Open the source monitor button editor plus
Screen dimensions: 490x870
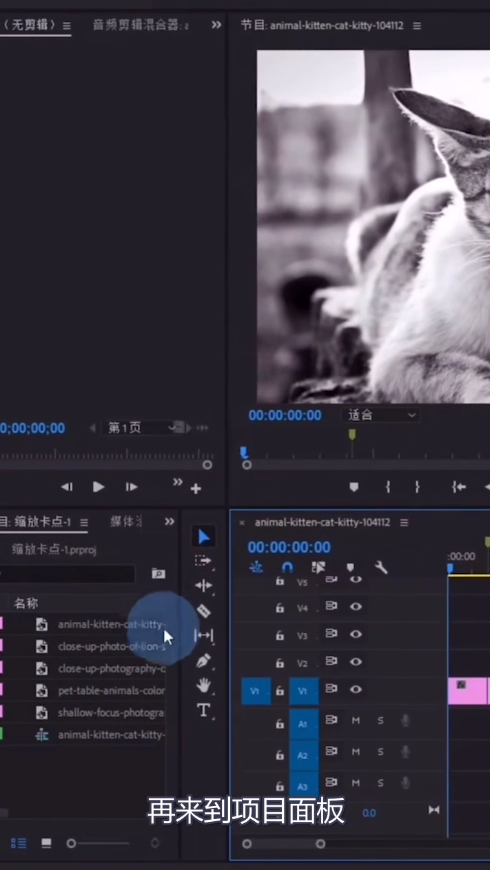point(196,489)
